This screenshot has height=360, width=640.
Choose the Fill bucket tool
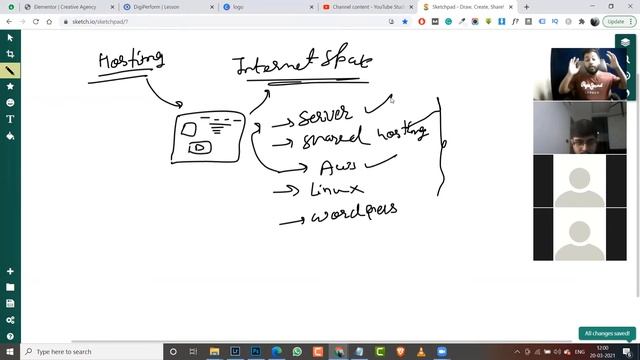pyautogui.click(x=10, y=136)
